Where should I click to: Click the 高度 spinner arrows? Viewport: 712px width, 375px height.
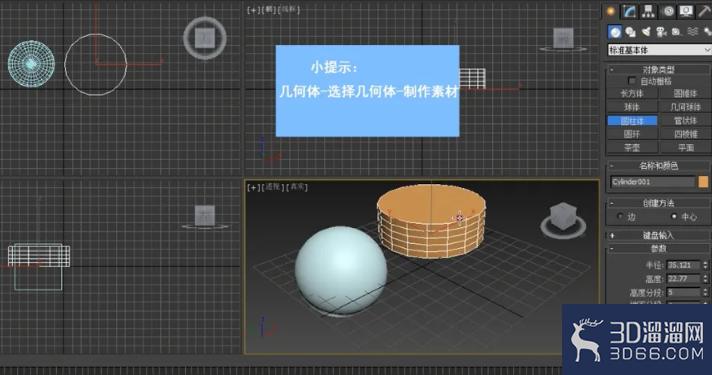click(705, 279)
